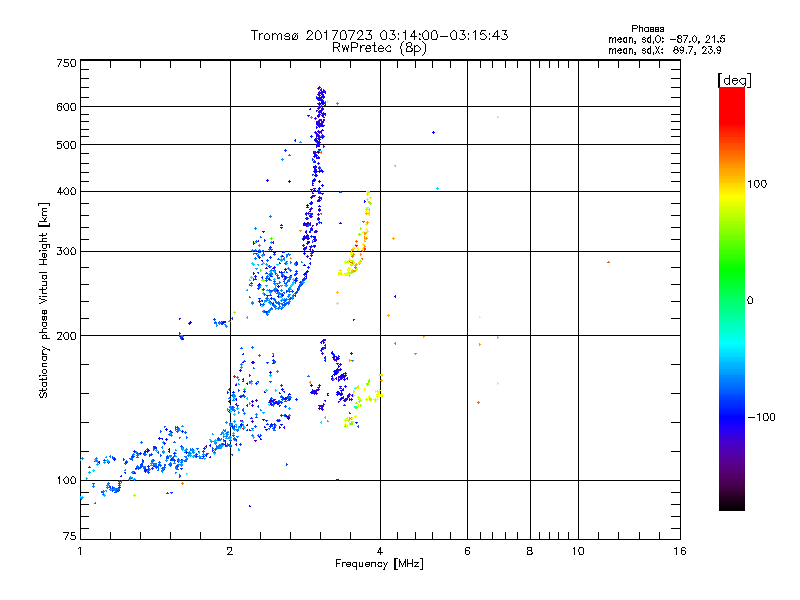This screenshot has height=600, width=800.
Task: Click the y-axis tick label '300'
Action: (x=66, y=251)
